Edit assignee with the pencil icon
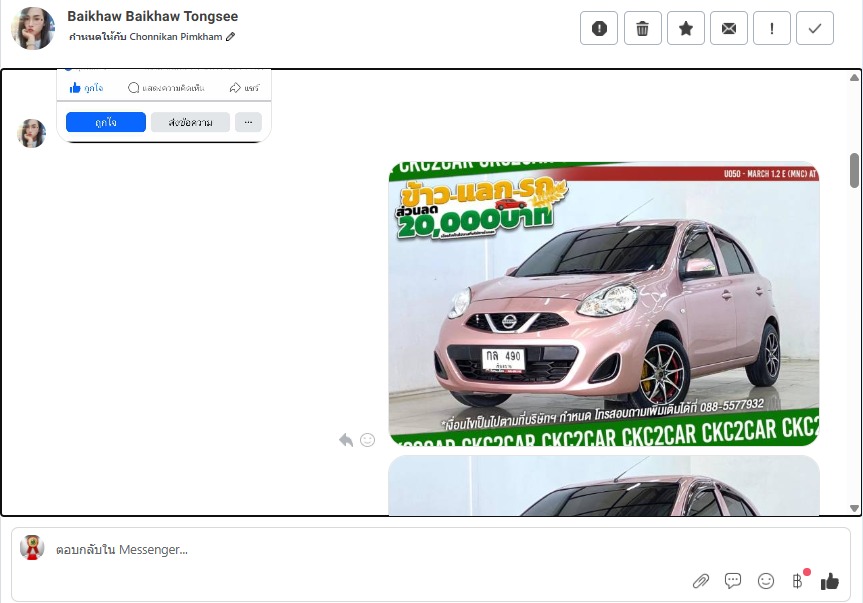The width and height of the screenshot is (863, 603). tap(231, 37)
